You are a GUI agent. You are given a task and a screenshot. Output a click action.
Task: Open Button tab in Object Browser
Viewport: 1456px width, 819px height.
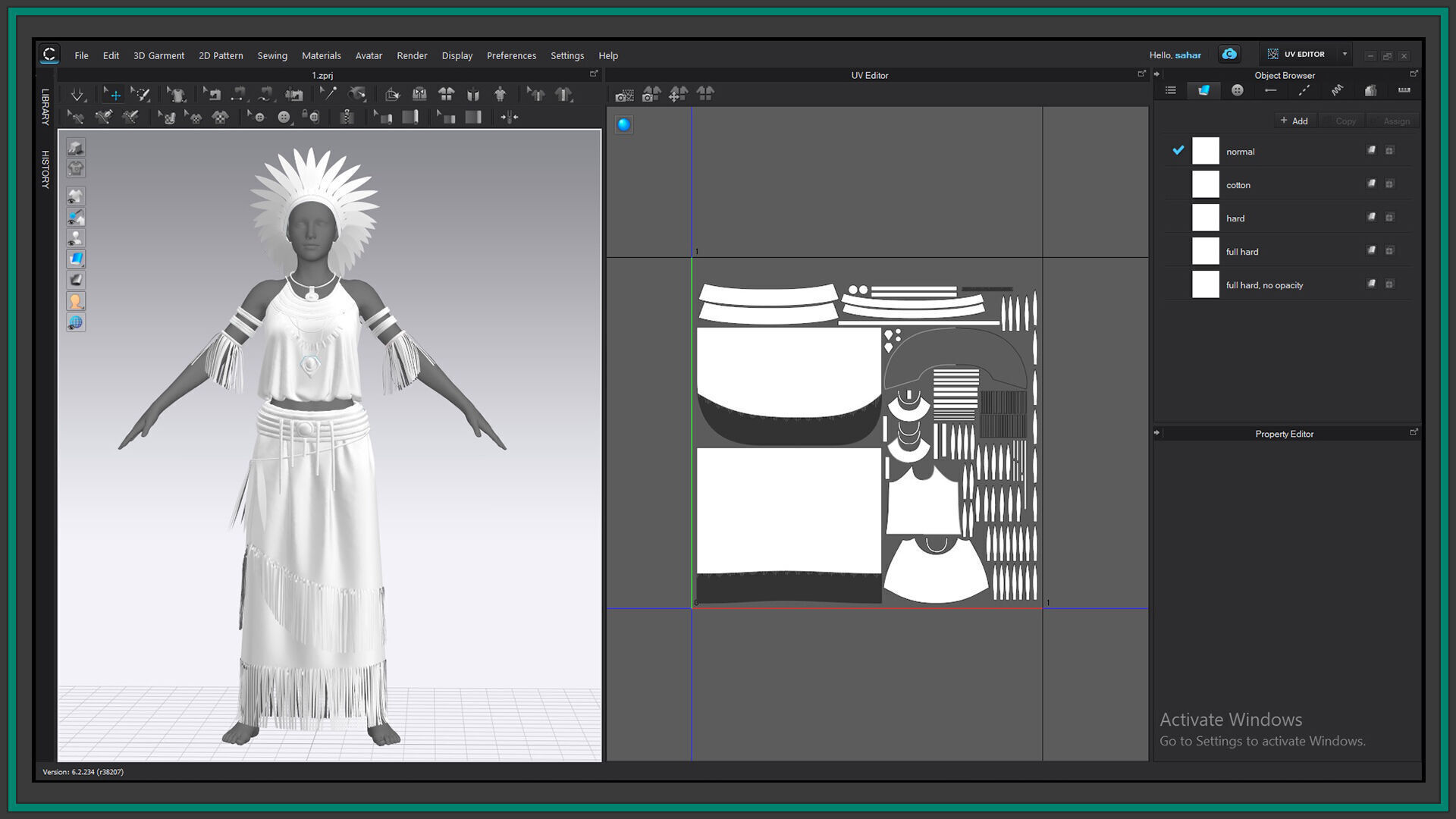[x=1238, y=91]
